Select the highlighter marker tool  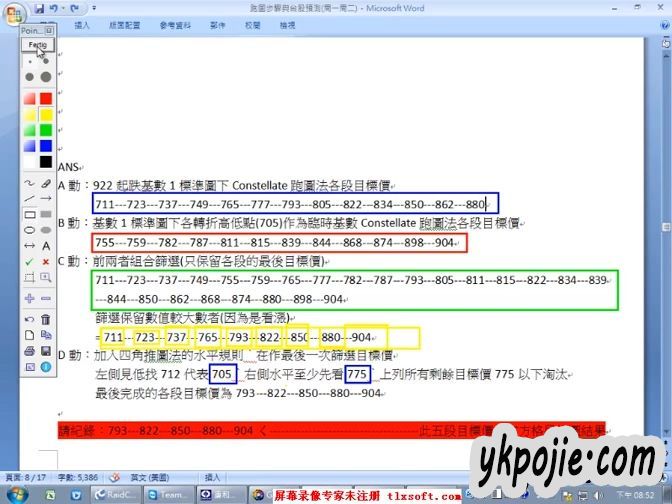[x=46, y=183]
